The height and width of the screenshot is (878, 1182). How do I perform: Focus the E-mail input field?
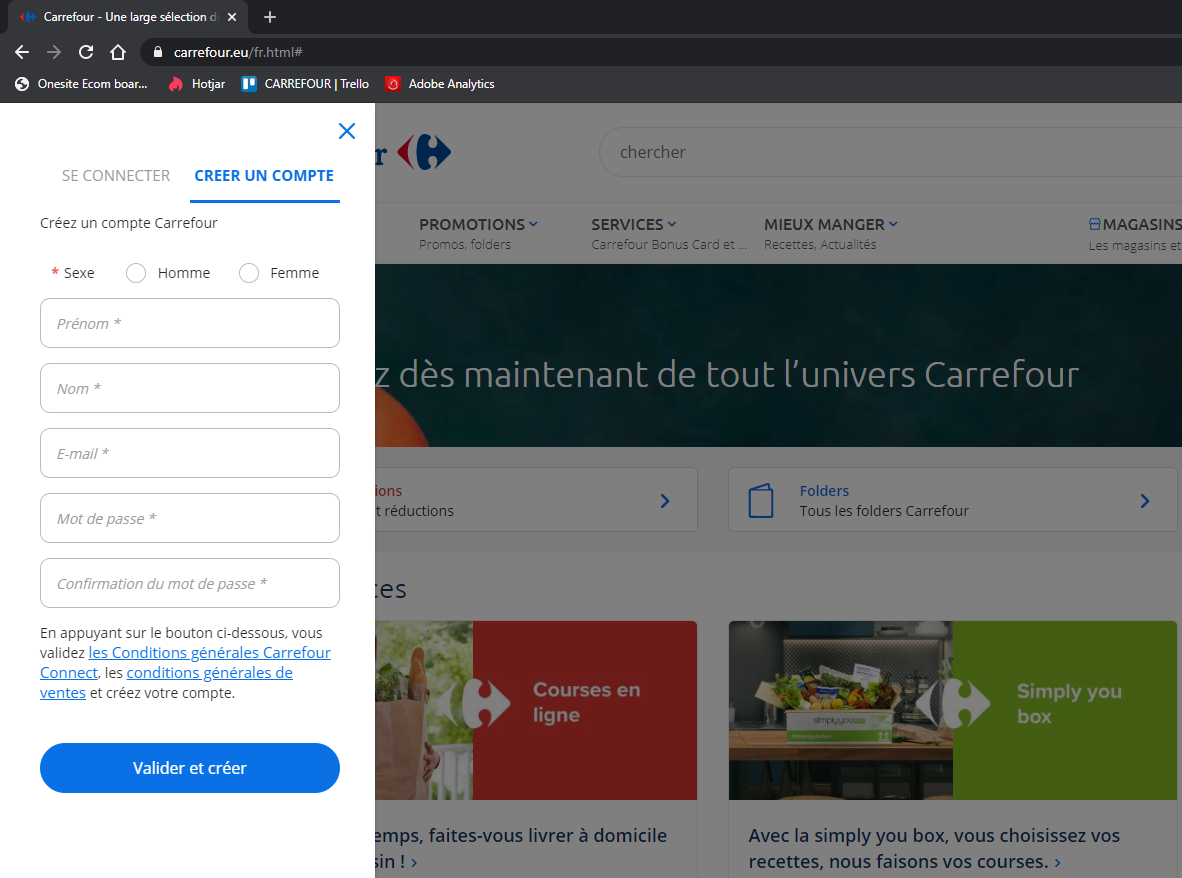190,453
